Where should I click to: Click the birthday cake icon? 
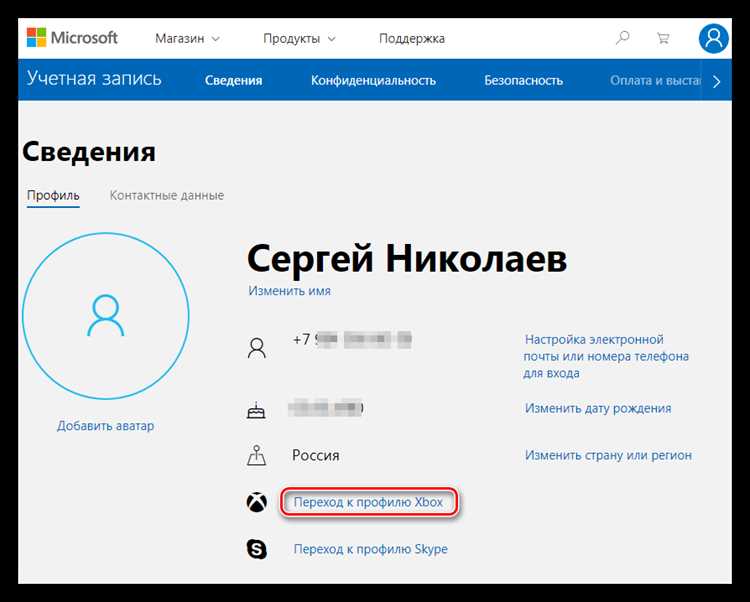[256, 410]
